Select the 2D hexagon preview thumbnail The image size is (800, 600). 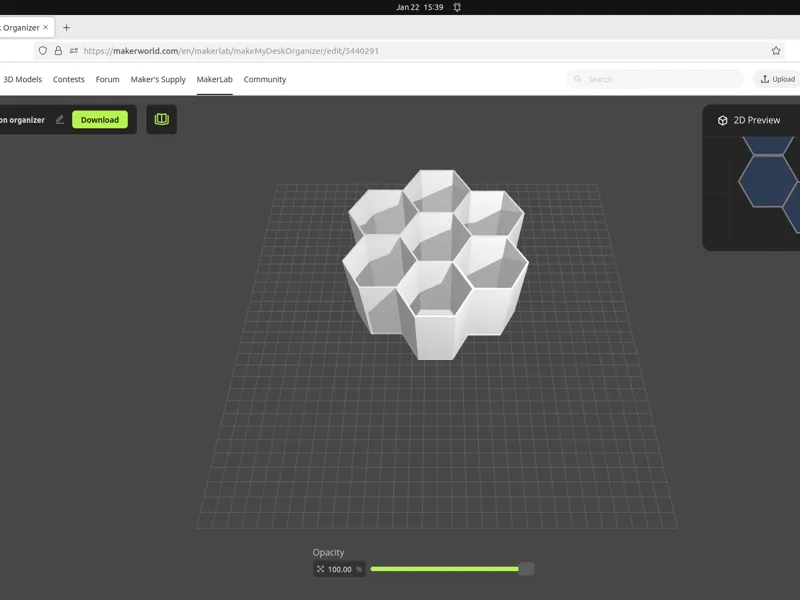point(767,181)
